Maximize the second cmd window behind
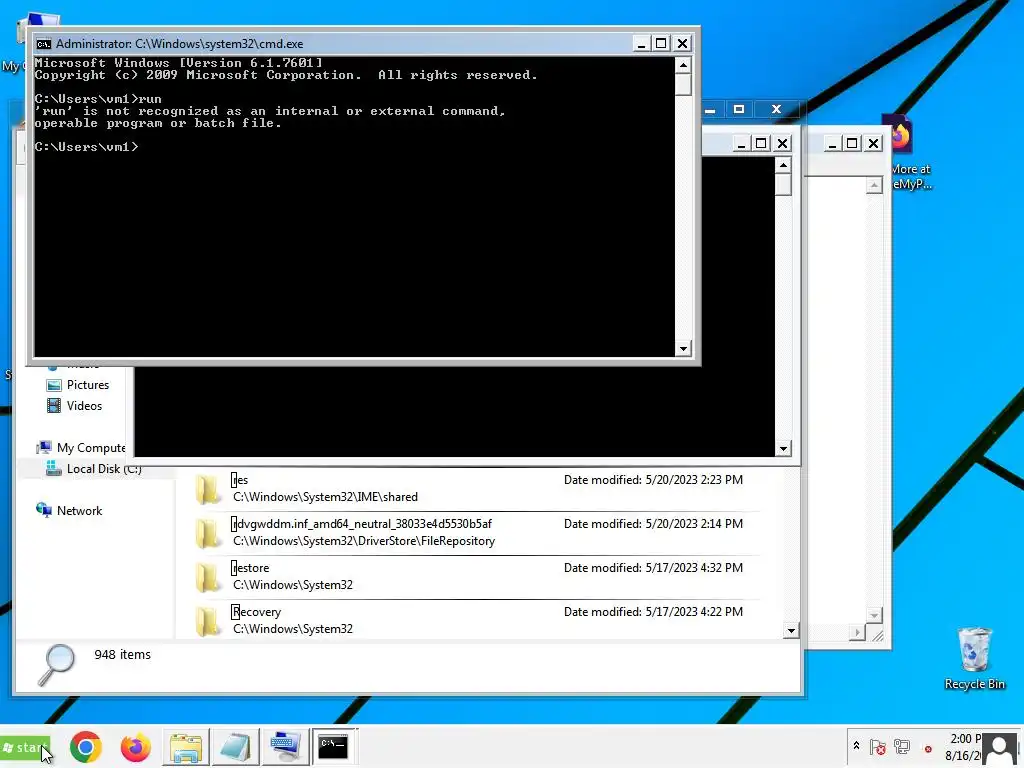This screenshot has width=1024, height=768. click(x=761, y=143)
